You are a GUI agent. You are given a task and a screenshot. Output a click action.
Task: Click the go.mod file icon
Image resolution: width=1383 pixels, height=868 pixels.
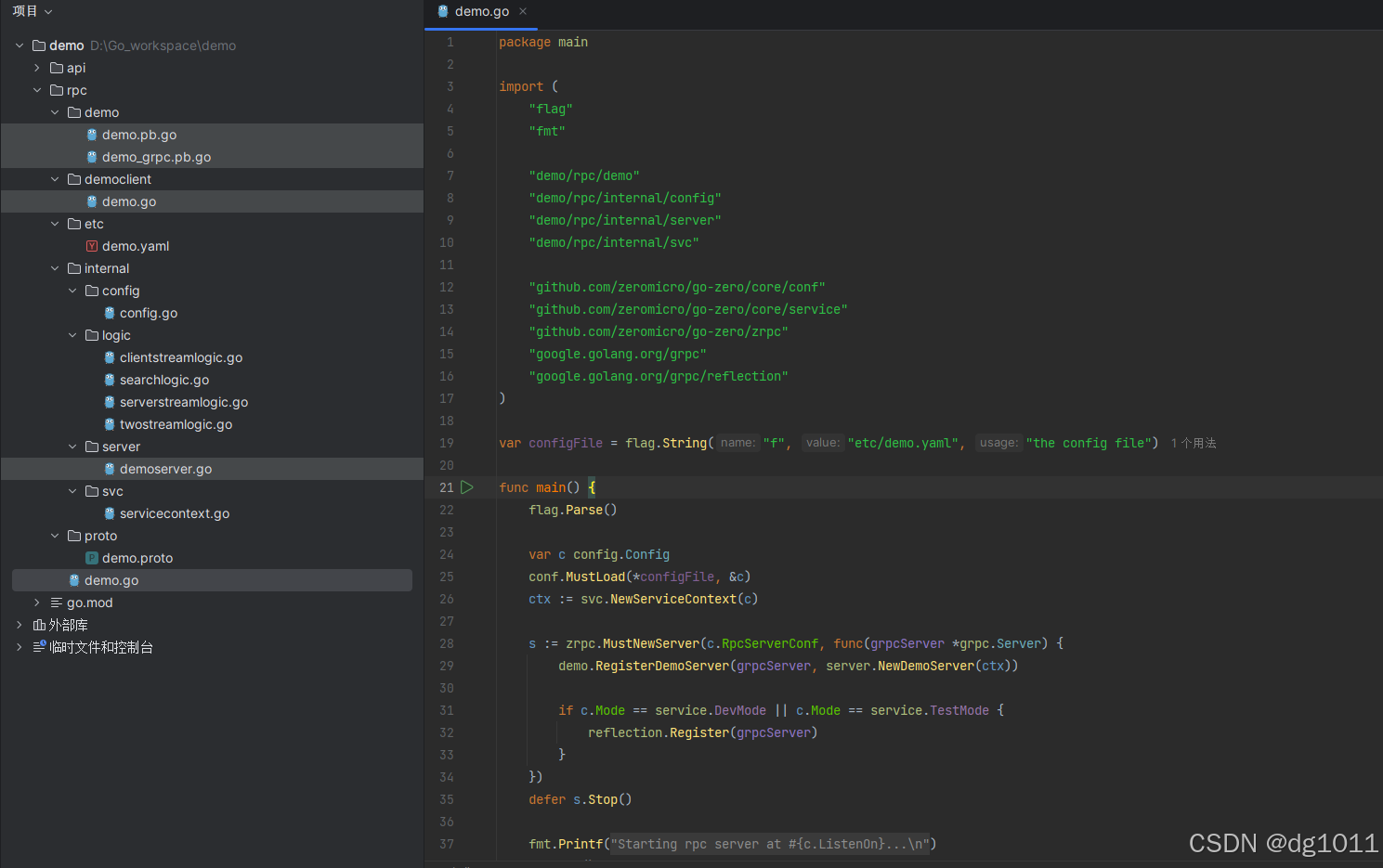pyautogui.click(x=57, y=602)
